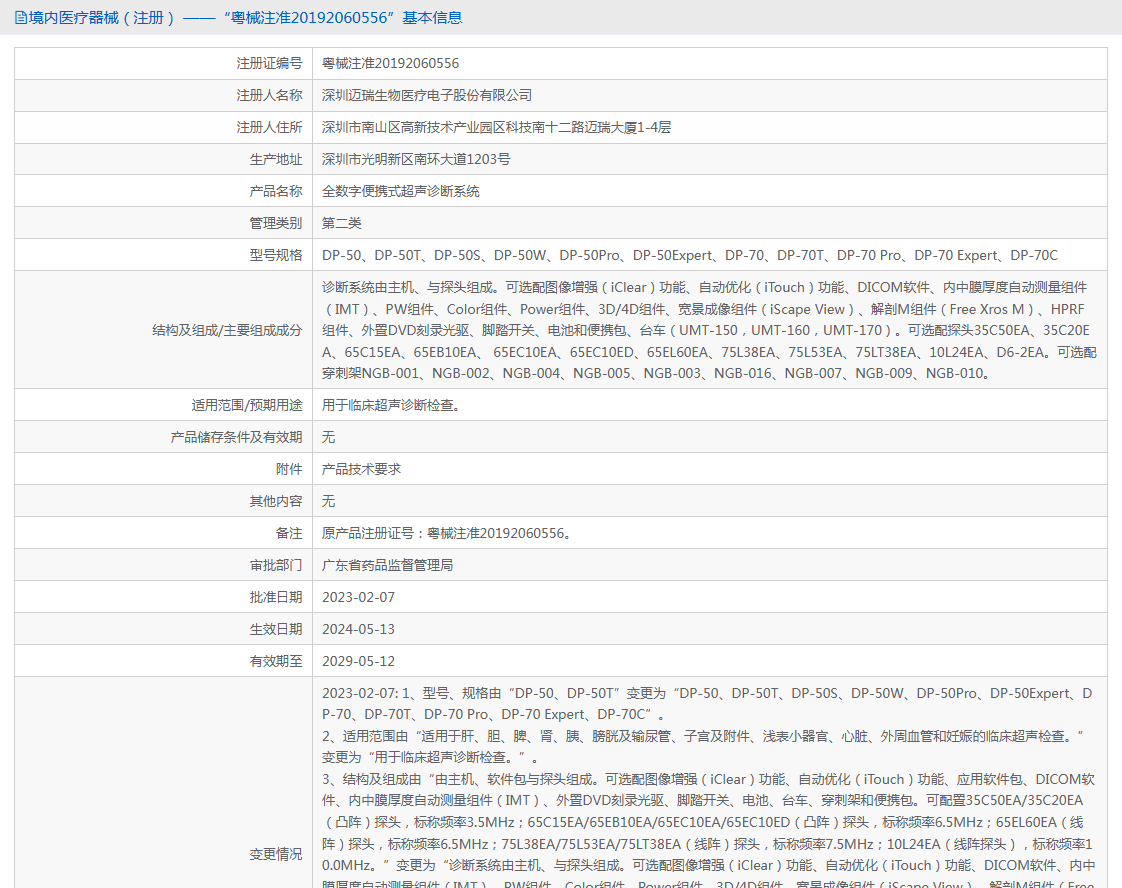The height and width of the screenshot is (888, 1122).
Task: Click the label 结构及组成/主要组成成分
Action: click(227, 331)
